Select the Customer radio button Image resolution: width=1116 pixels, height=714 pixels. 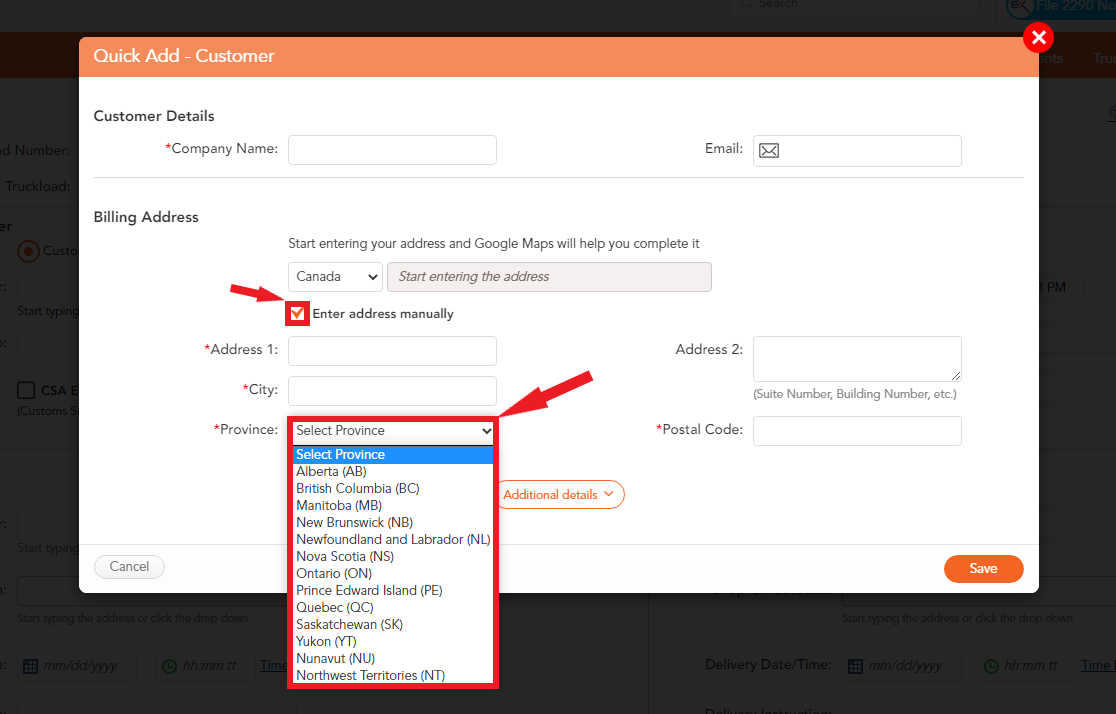28,251
